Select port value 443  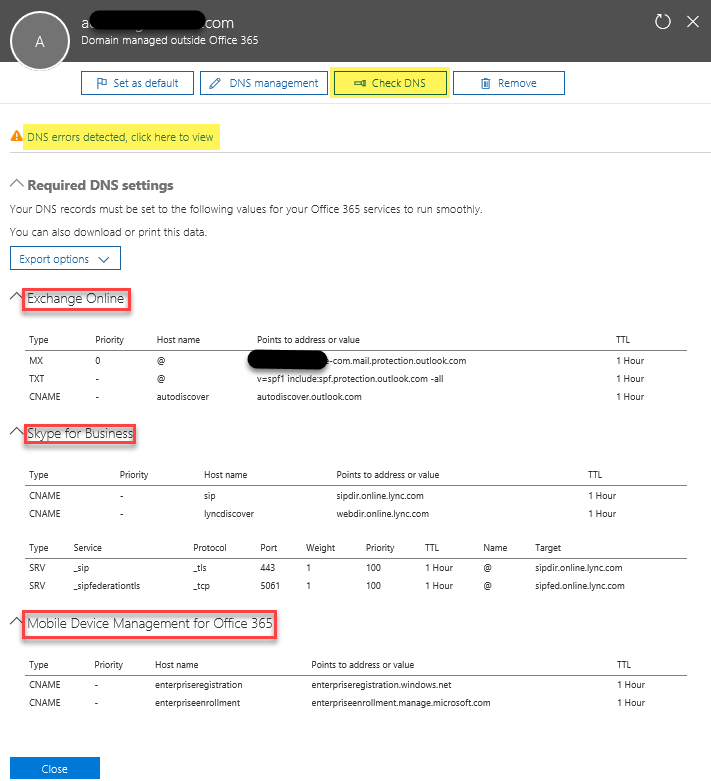tap(268, 568)
